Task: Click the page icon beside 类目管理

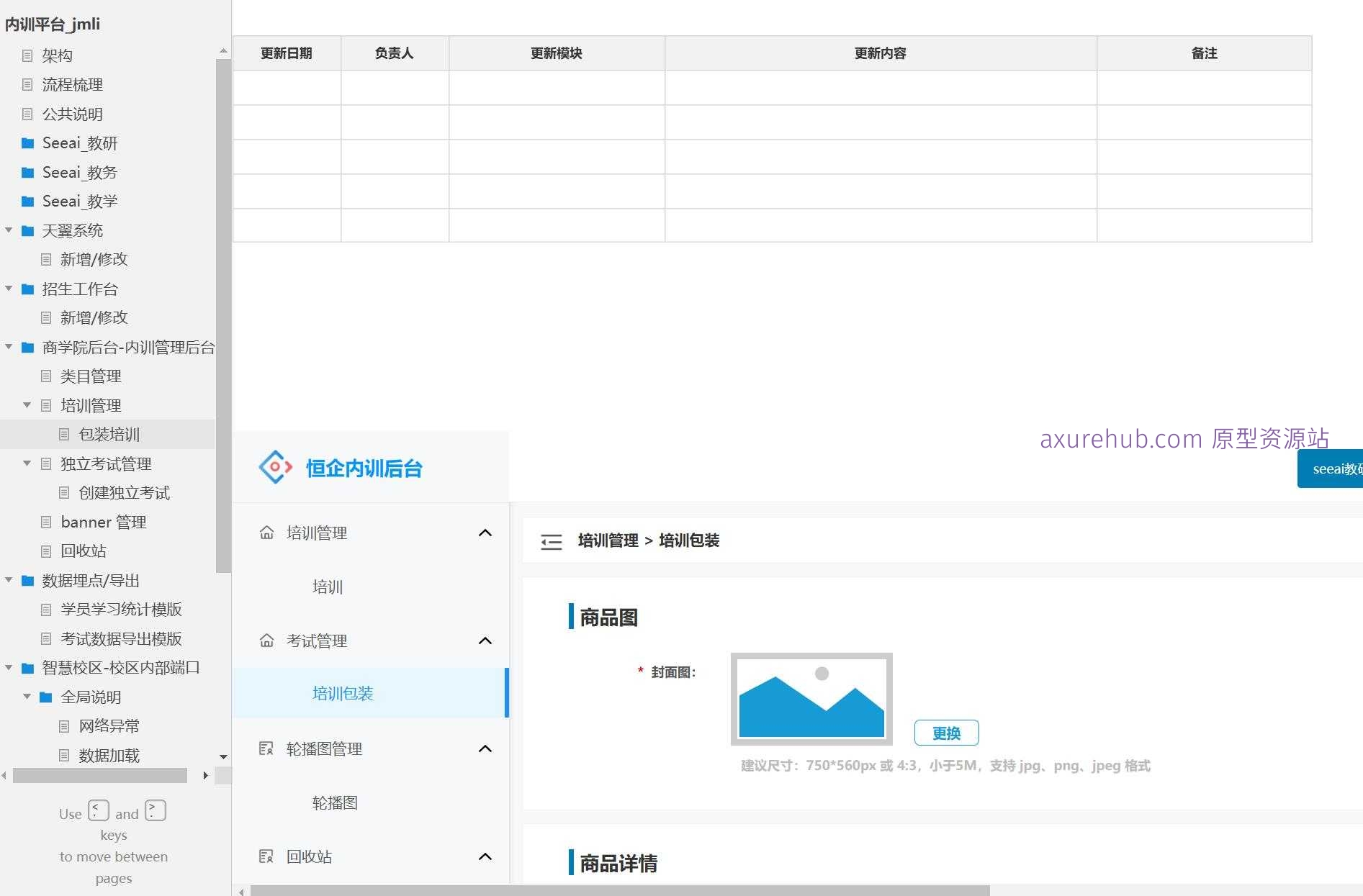Action: [46, 376]
